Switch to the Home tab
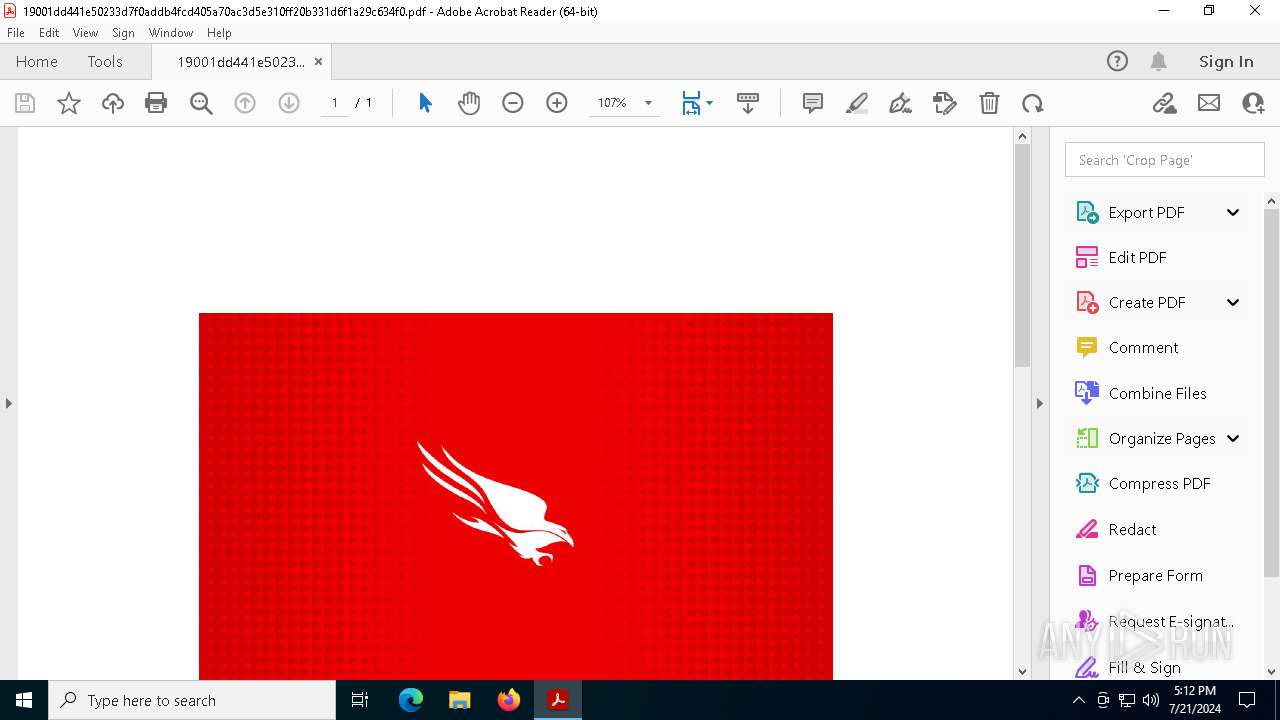1280x720 pixels. [x=37, y=61]
